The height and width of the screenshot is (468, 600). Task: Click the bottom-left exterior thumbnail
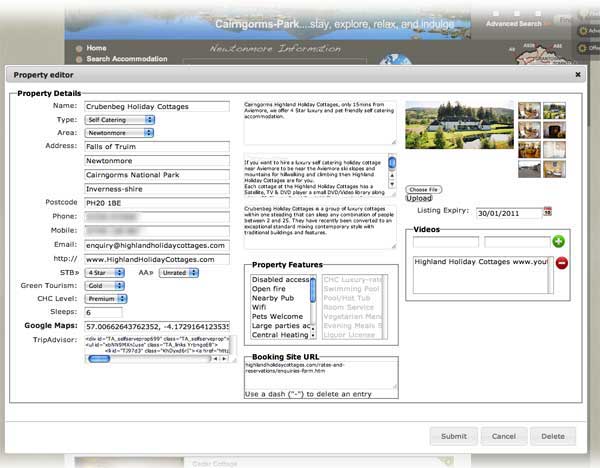point(530,169)
